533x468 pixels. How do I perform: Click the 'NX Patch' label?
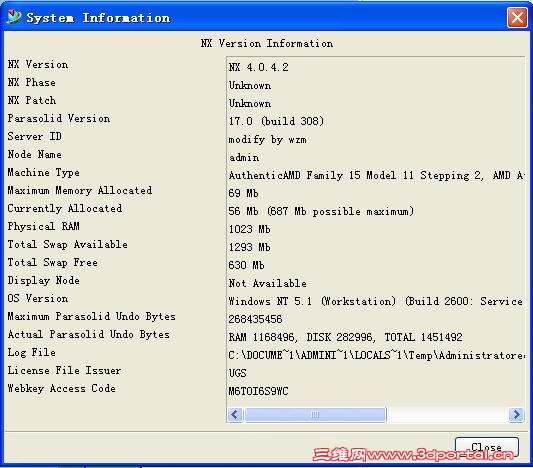[x=32, y=100]
